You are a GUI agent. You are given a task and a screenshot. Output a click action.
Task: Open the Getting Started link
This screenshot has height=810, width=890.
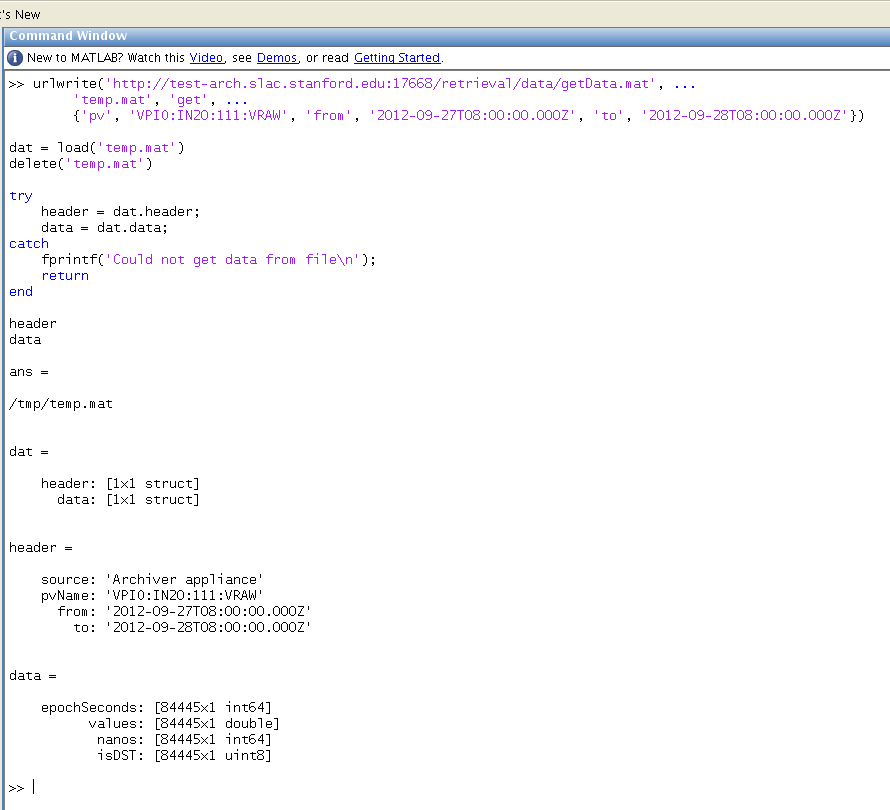click(397, 58)
